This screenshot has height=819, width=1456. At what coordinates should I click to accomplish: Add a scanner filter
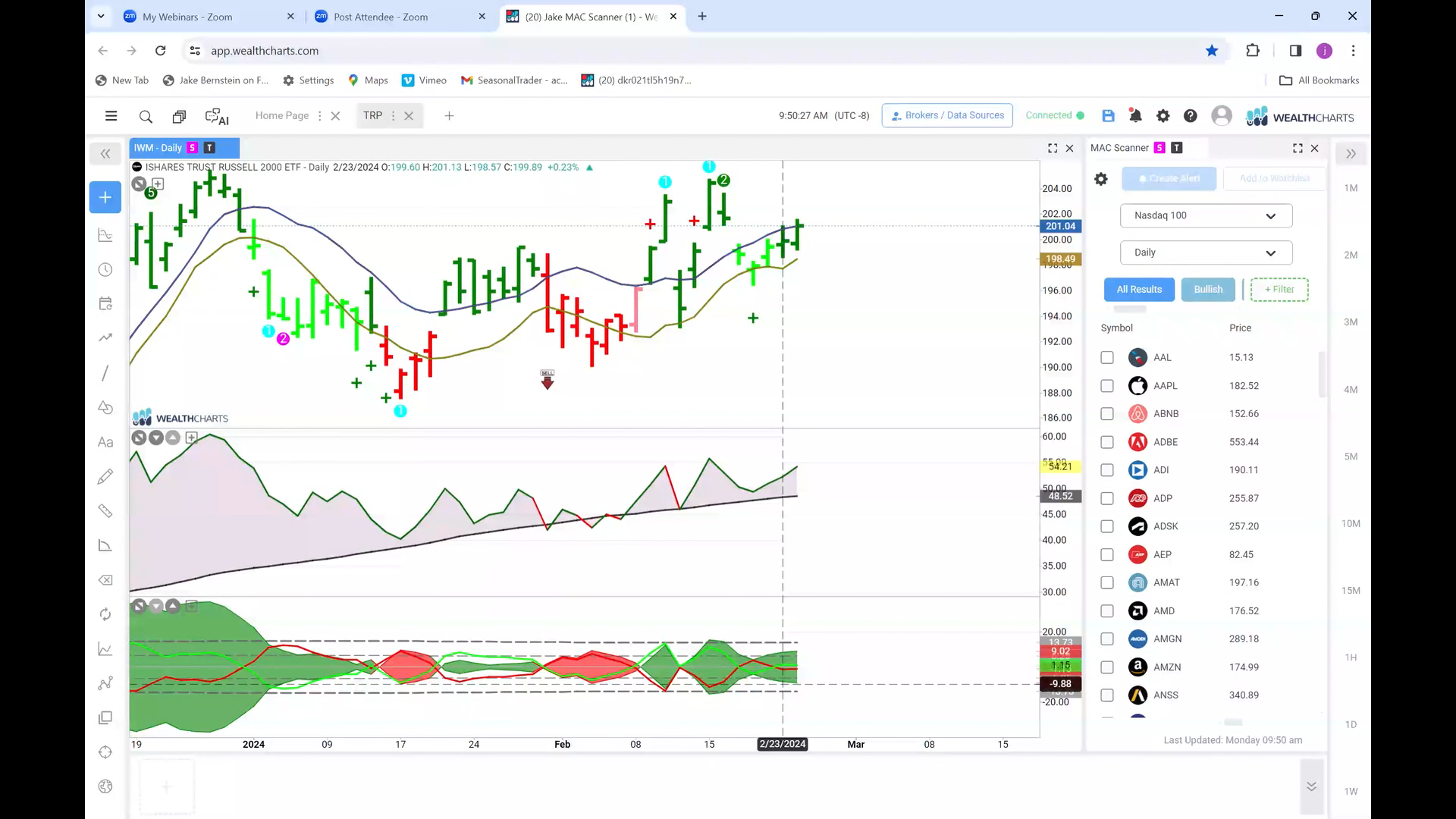pyautogui.click(x=1279, y=290)
